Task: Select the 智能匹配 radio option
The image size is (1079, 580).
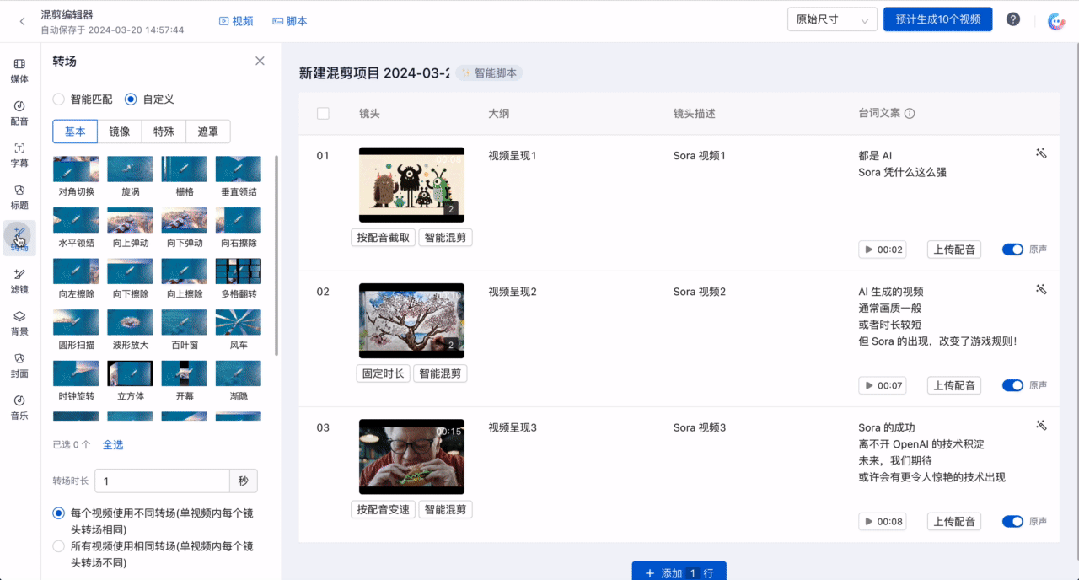Action: coord(58,100)
